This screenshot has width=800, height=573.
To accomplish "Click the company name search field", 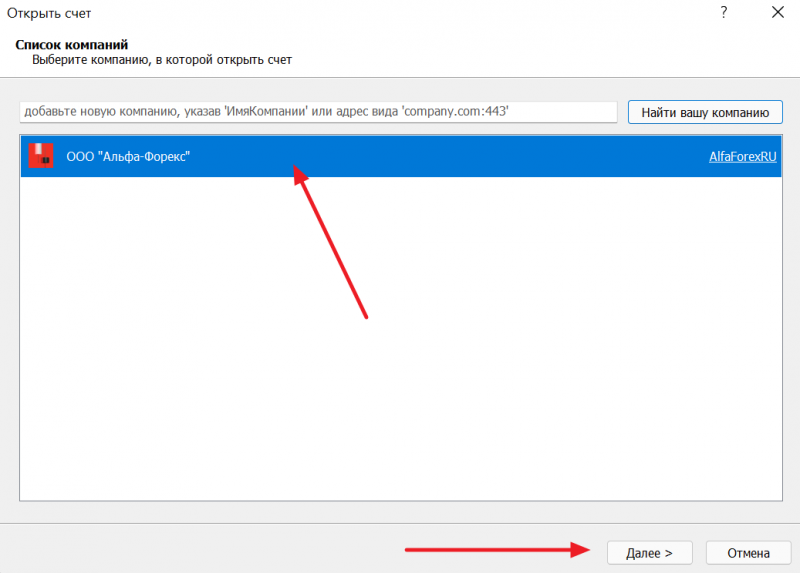I will coord(318,112).
